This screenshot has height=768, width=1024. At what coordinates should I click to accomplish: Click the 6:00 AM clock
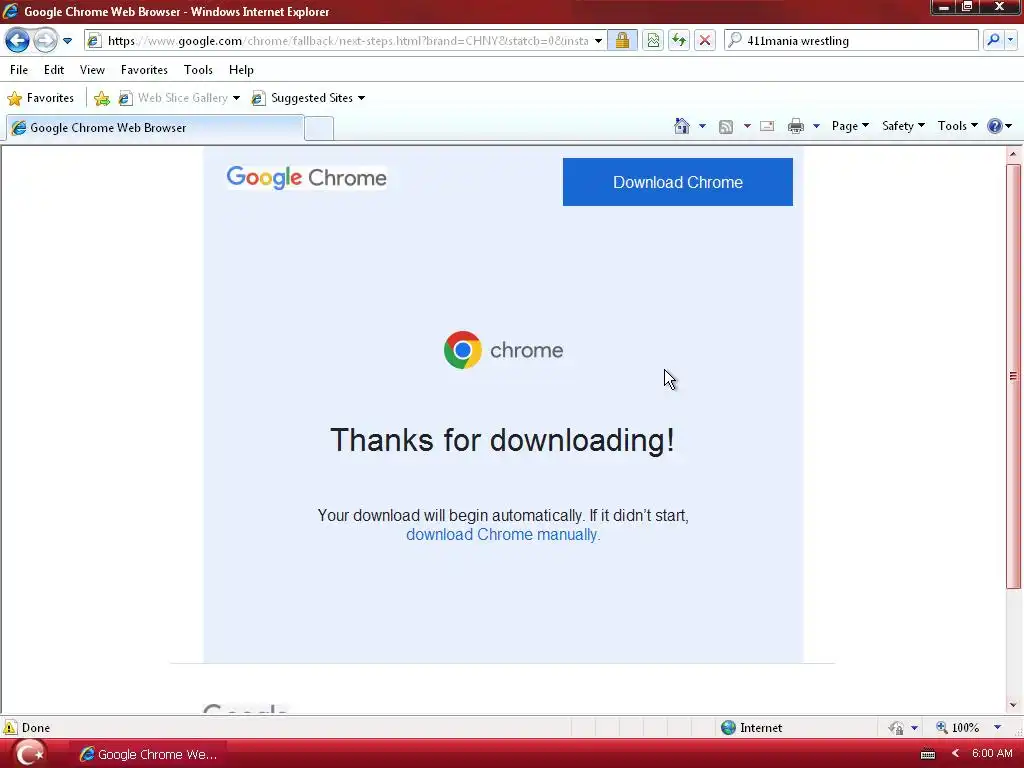[992, 754]
